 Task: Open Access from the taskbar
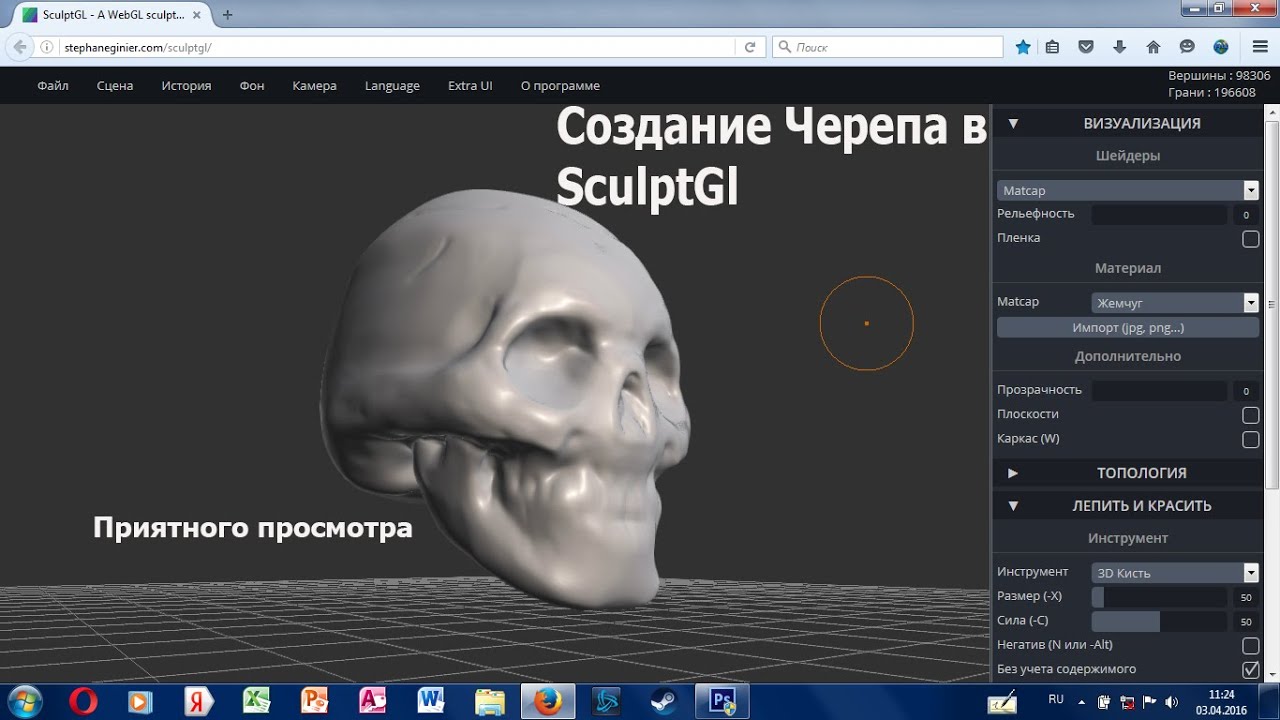click(372, 702)
